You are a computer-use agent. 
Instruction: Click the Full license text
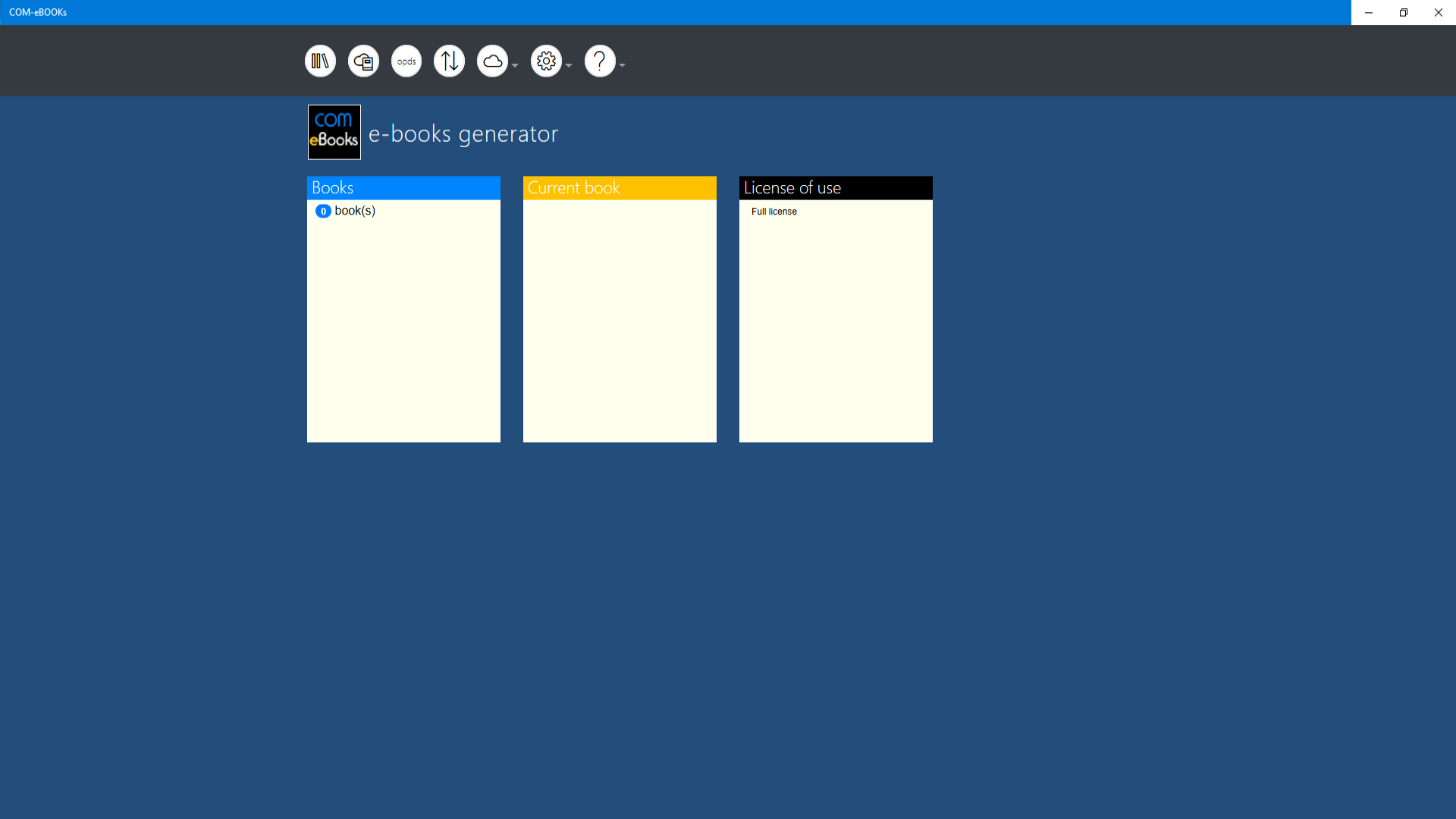click(x=773, y=212)
